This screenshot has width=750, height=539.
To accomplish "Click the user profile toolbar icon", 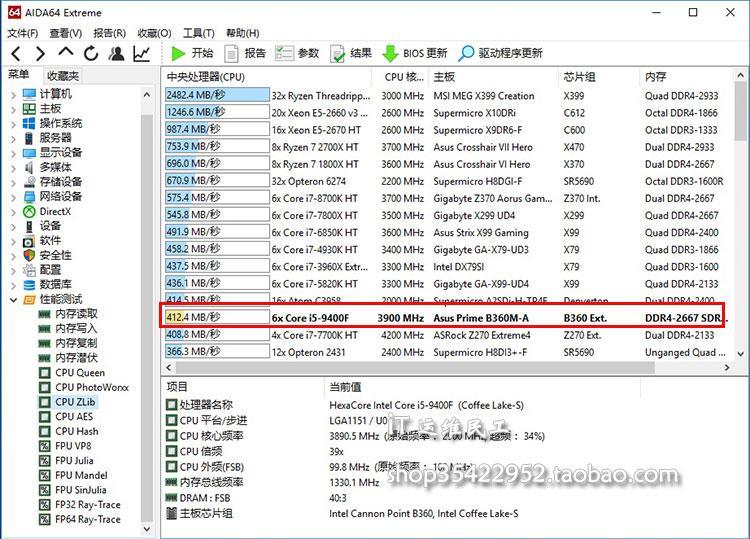I will coord(117,53).
